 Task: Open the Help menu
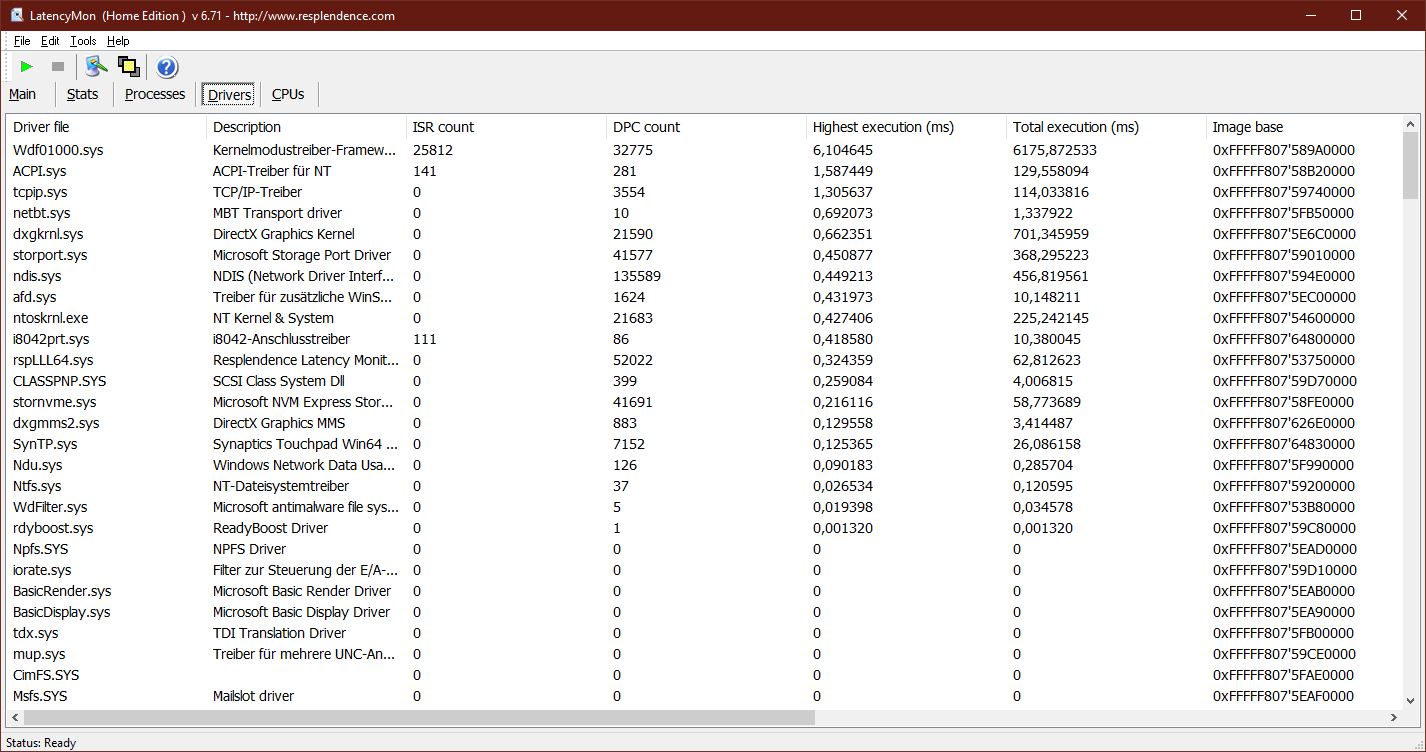(118, 41)
